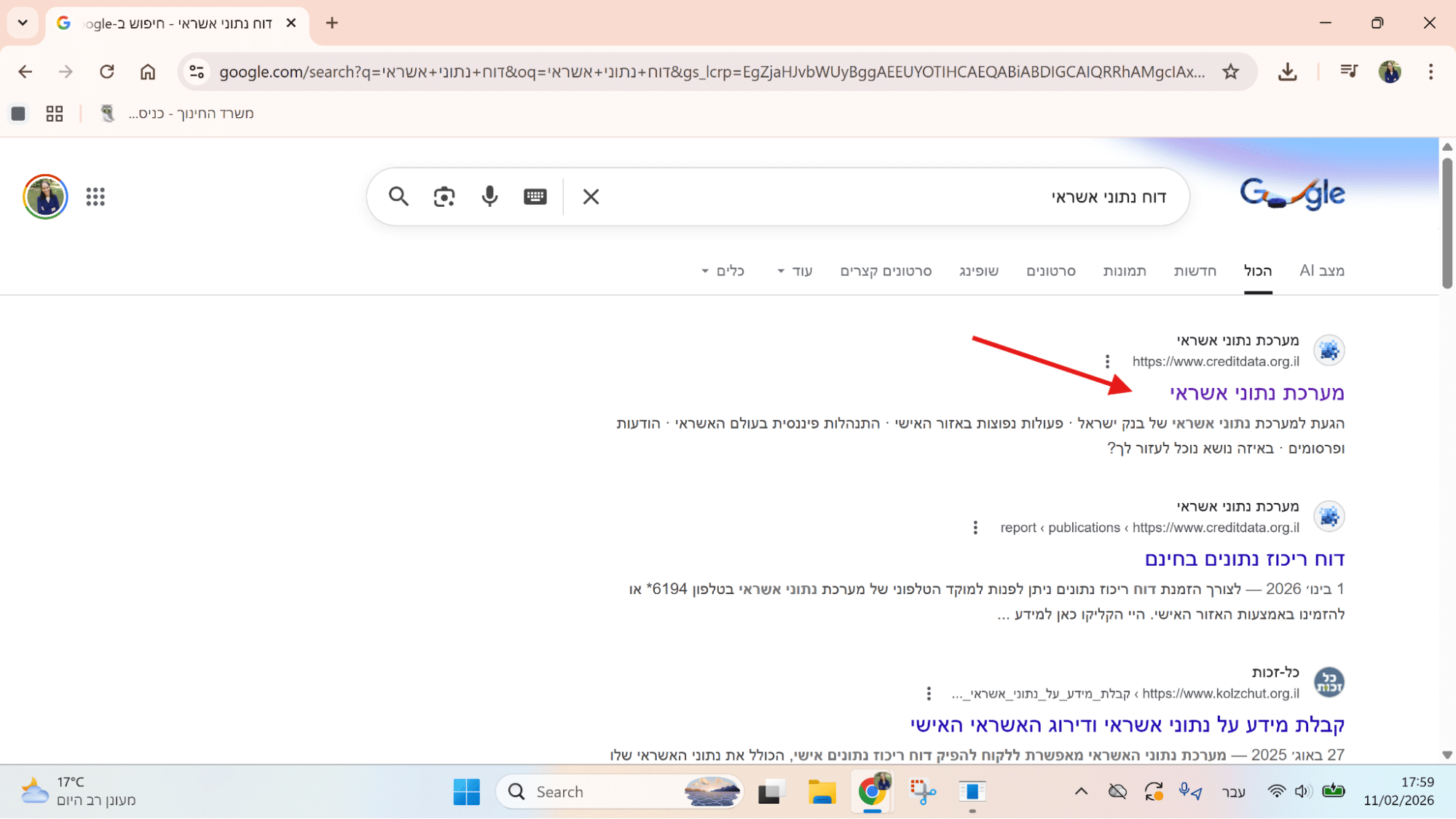Open the media control icon in toolbar
1456x819 pixels.
click(x=1348, y=71)
